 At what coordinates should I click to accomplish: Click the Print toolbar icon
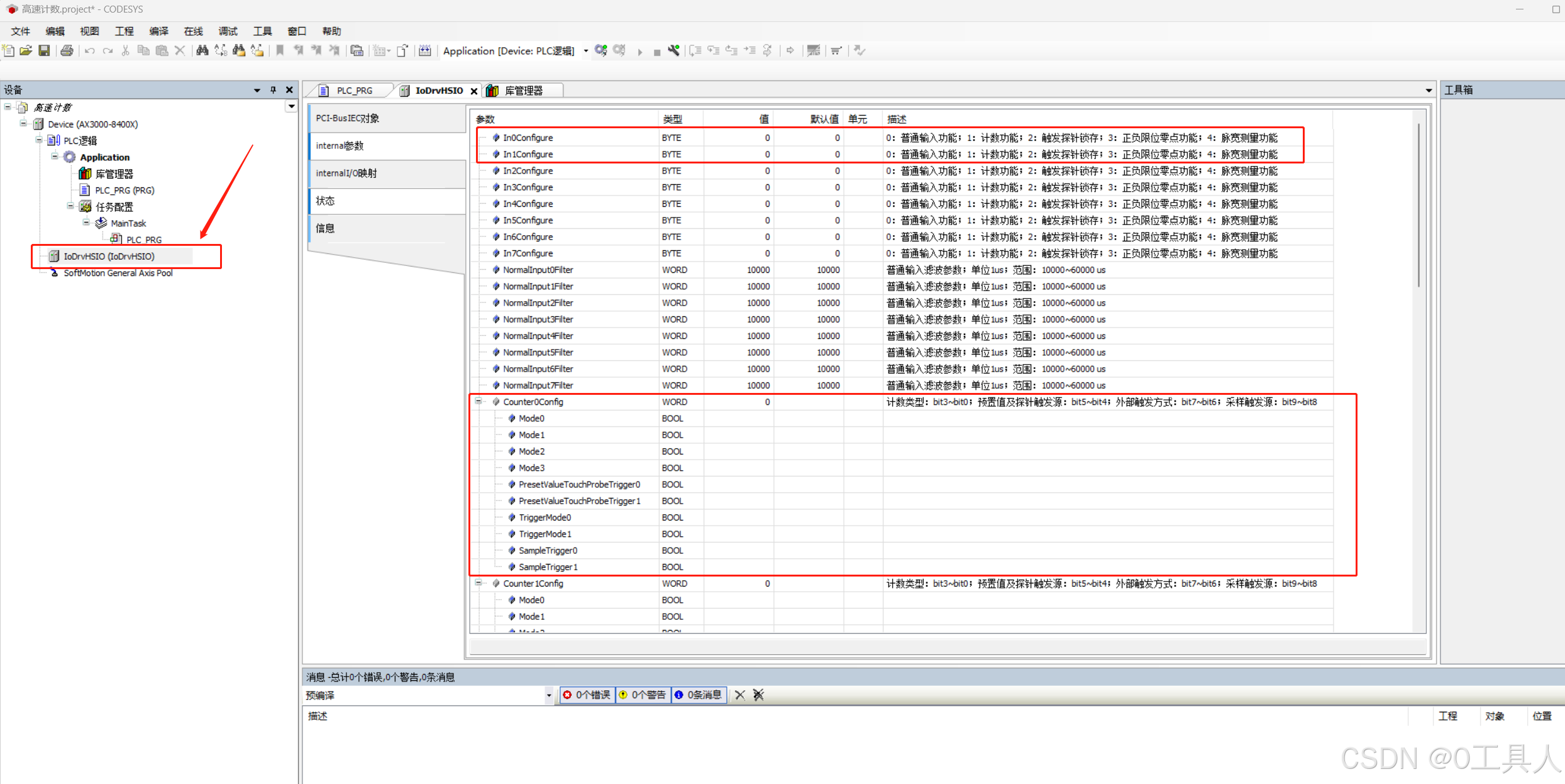[x=67, y=51]
